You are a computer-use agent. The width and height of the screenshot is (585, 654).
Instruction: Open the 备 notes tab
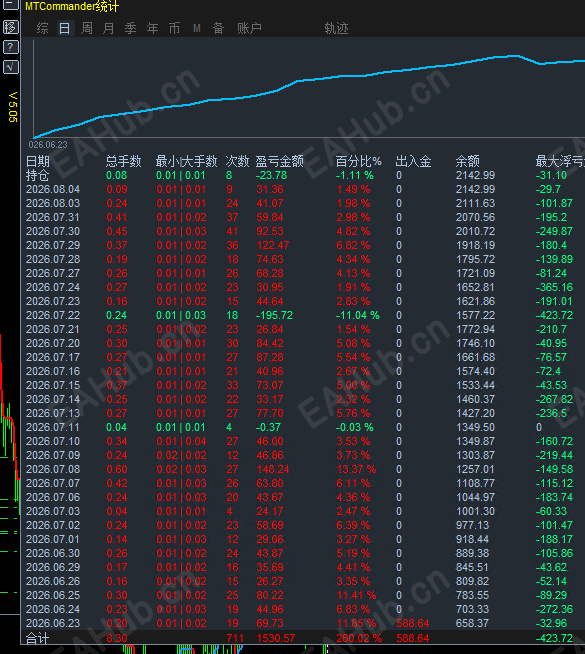(218, 28)
